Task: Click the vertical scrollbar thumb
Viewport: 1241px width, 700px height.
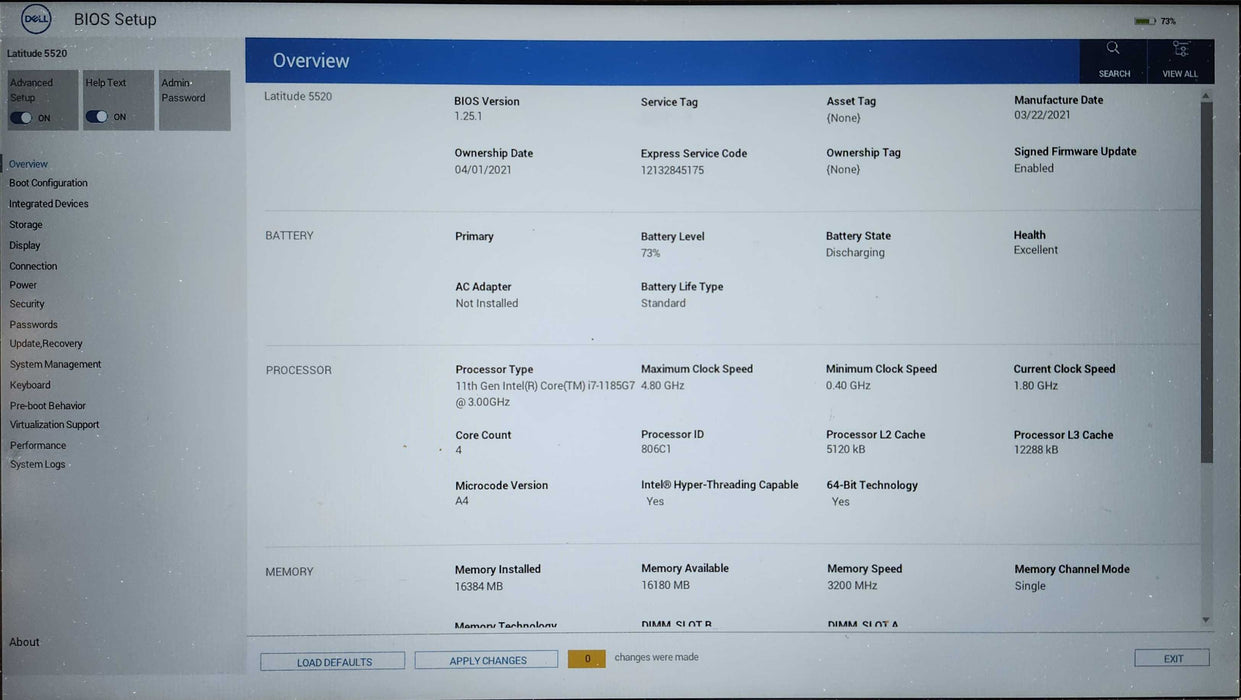Action: [1206, 282]
